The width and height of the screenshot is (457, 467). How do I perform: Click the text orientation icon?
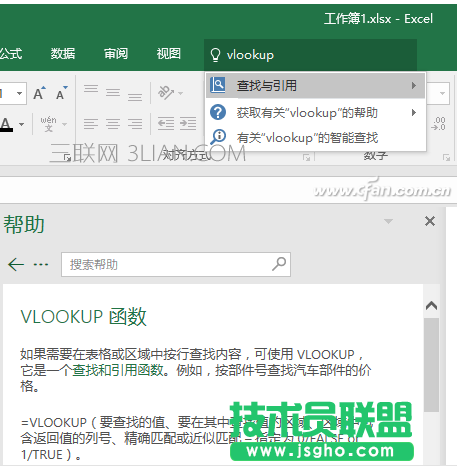(x=166, y=93)
